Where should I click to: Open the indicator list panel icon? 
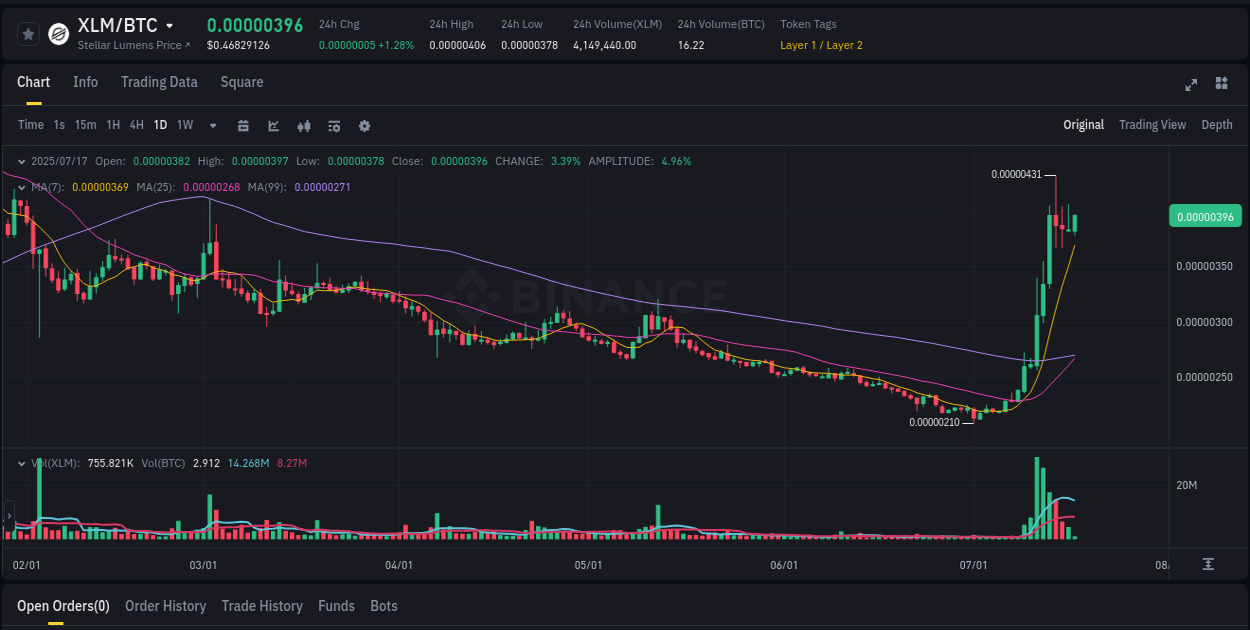[333, 126]
